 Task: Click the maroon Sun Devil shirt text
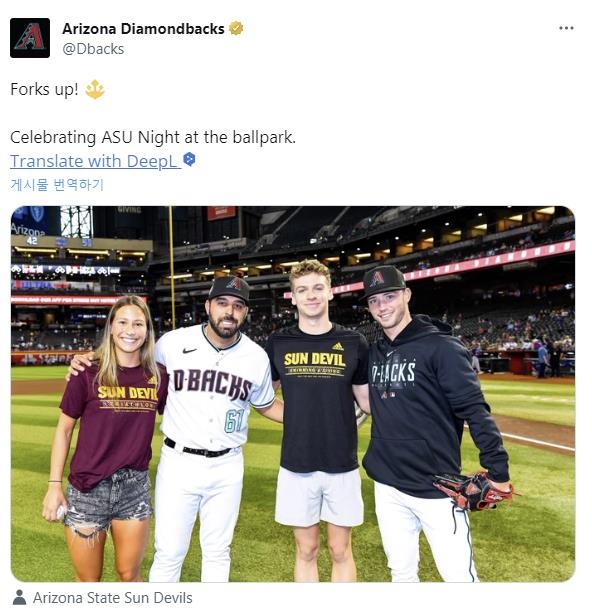(128, 393)
